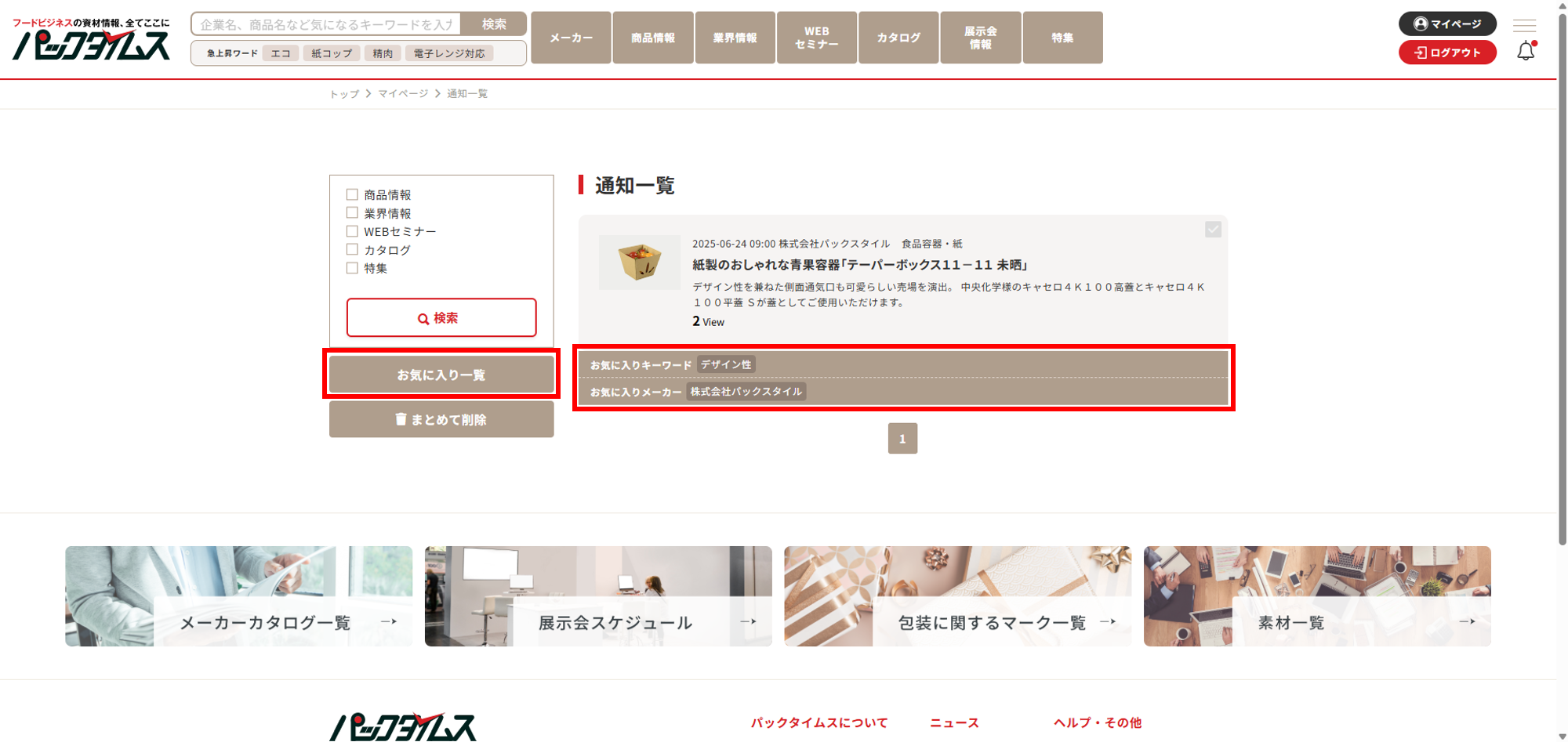Click footer ヘルプ・その他 link
The width and height of the screenshot is (1568, 742).
point(1098,722)
